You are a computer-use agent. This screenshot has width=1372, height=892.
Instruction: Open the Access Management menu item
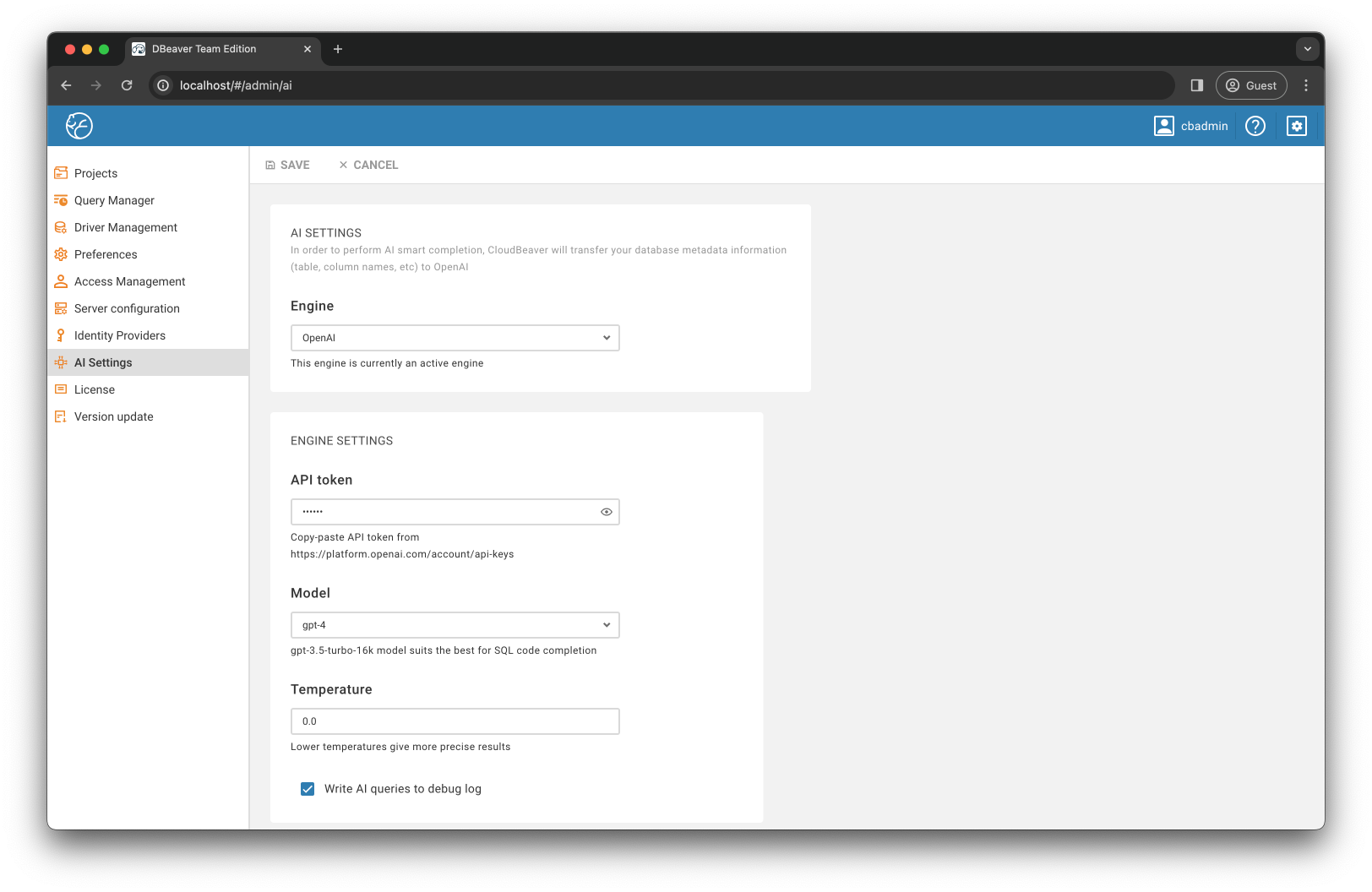tap(148, 281)
